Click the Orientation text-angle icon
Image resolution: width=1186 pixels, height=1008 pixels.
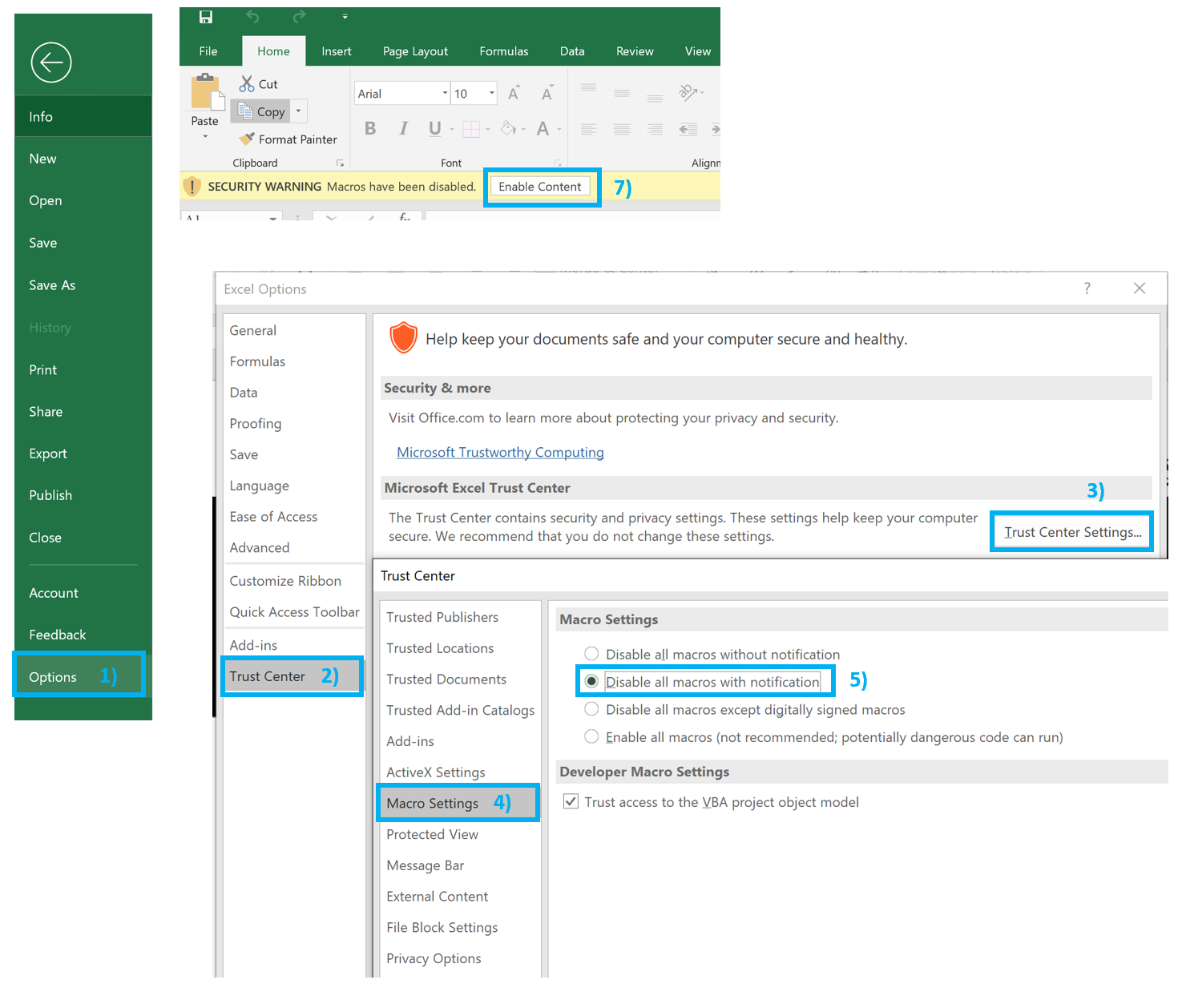(x=688, y=92)
